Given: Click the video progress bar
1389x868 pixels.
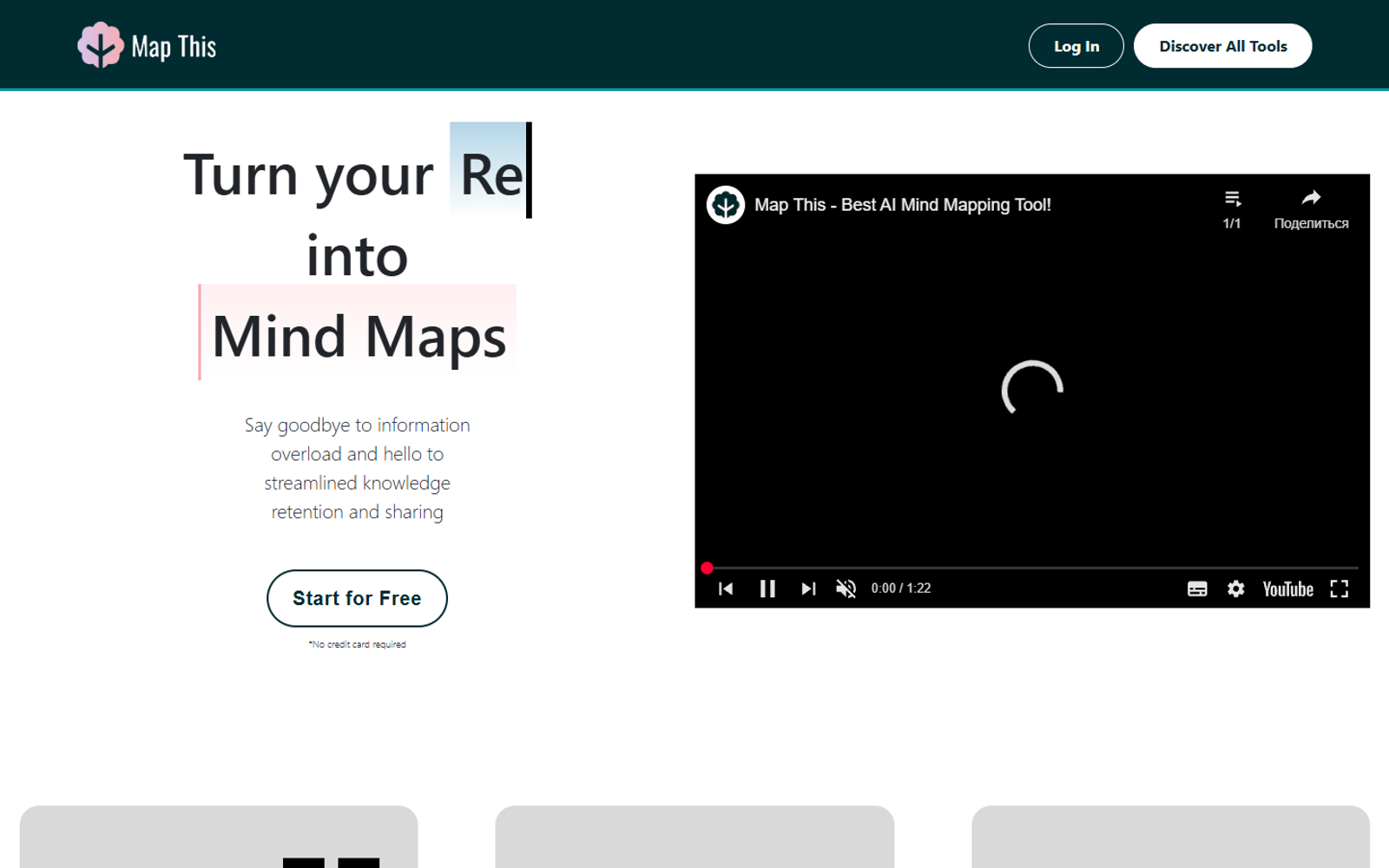Looking at the screenshot, I should click(1032, 568).
